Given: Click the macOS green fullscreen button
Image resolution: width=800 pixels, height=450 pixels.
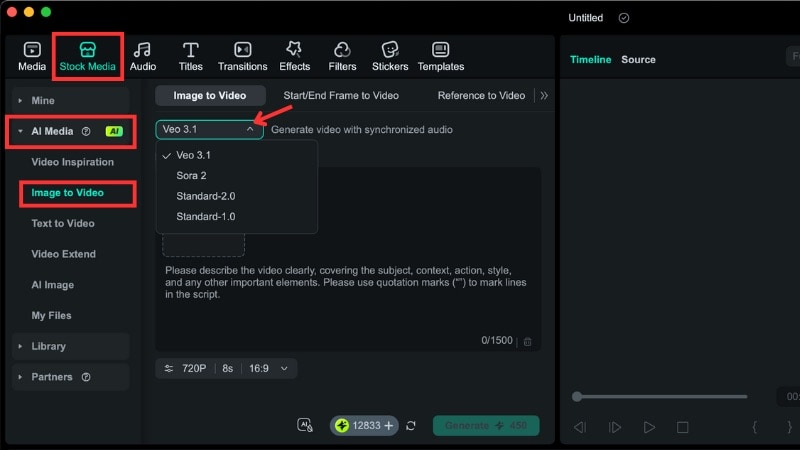Looking at the screenshot, I should (x=46, y=12).
